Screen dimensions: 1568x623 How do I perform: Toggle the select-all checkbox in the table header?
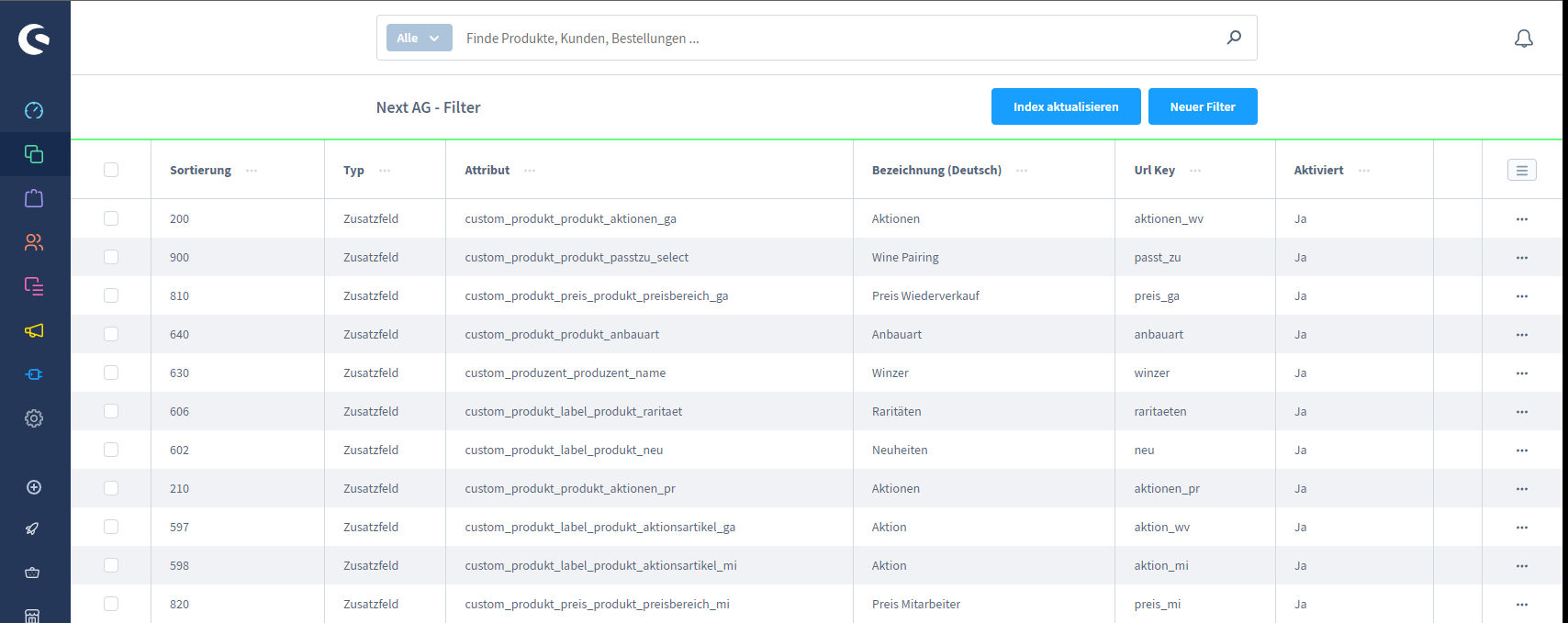[111, 170]
